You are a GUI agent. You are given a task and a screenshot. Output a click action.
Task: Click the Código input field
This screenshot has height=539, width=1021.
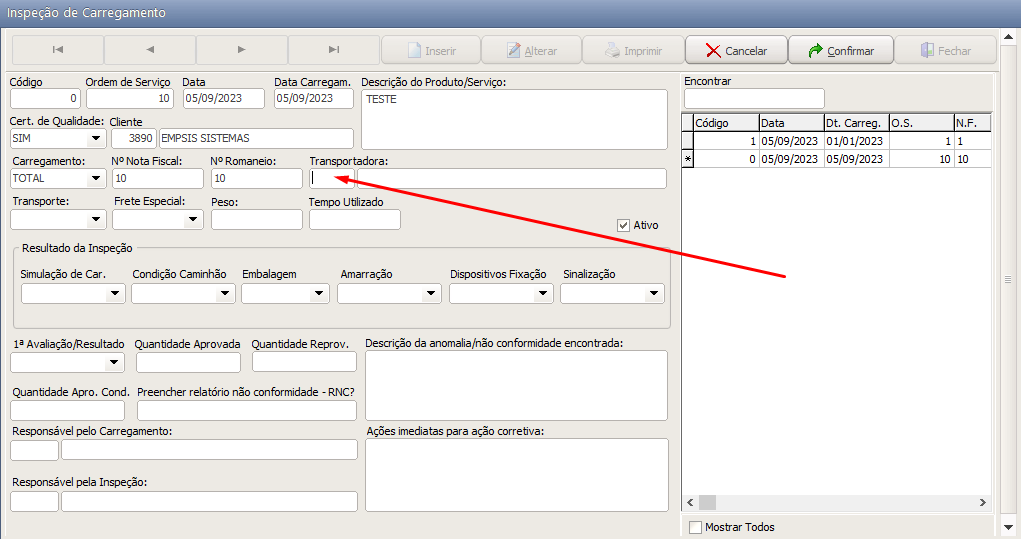(x=46, y=98)
